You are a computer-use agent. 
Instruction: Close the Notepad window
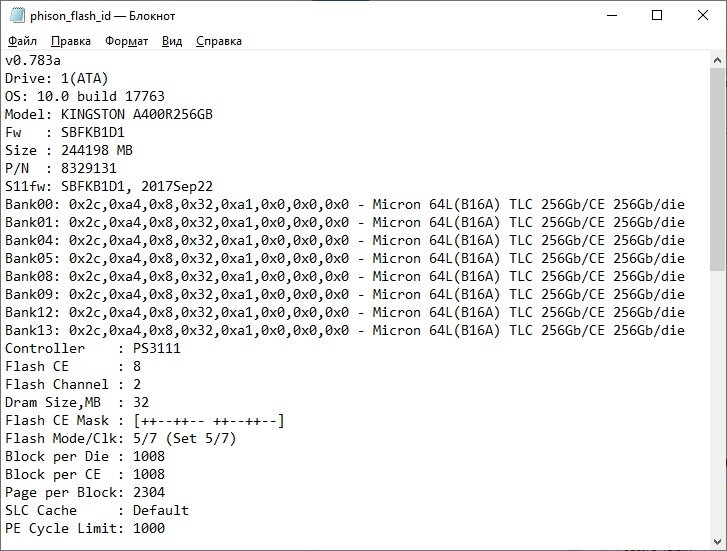(x=702, y=15)
